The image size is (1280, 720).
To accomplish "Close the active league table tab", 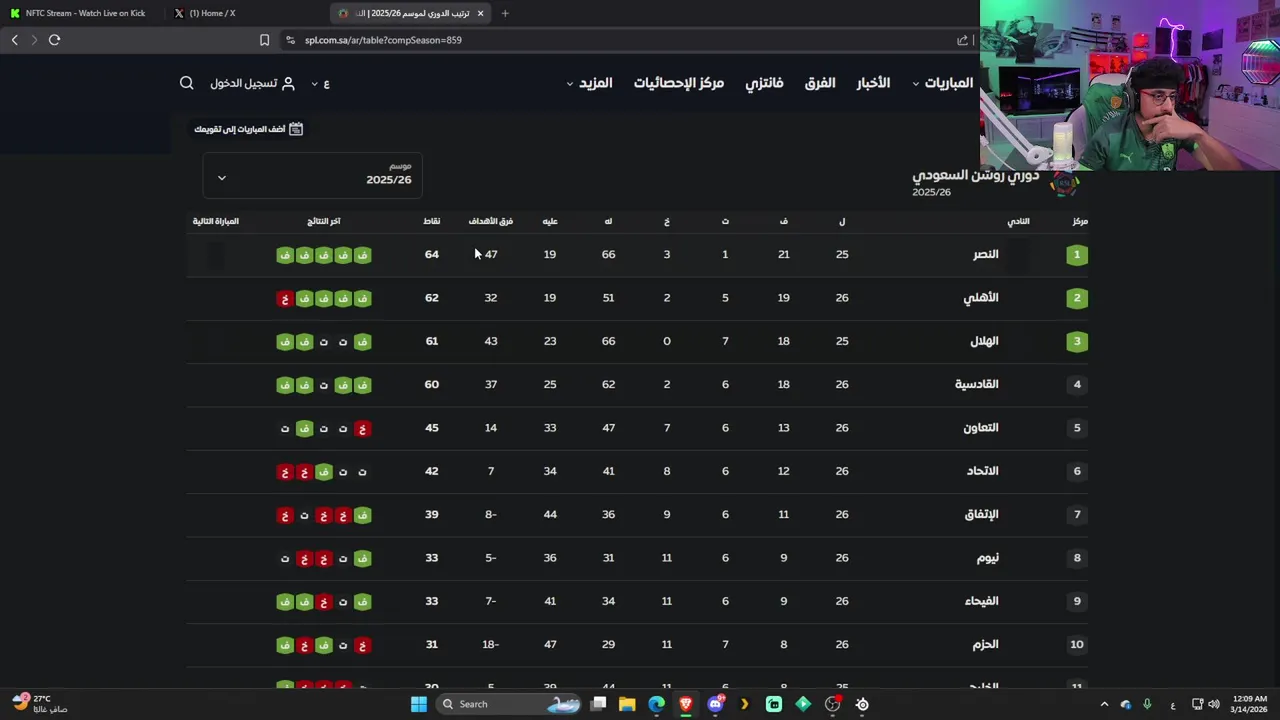I will (x=480, y=13).
